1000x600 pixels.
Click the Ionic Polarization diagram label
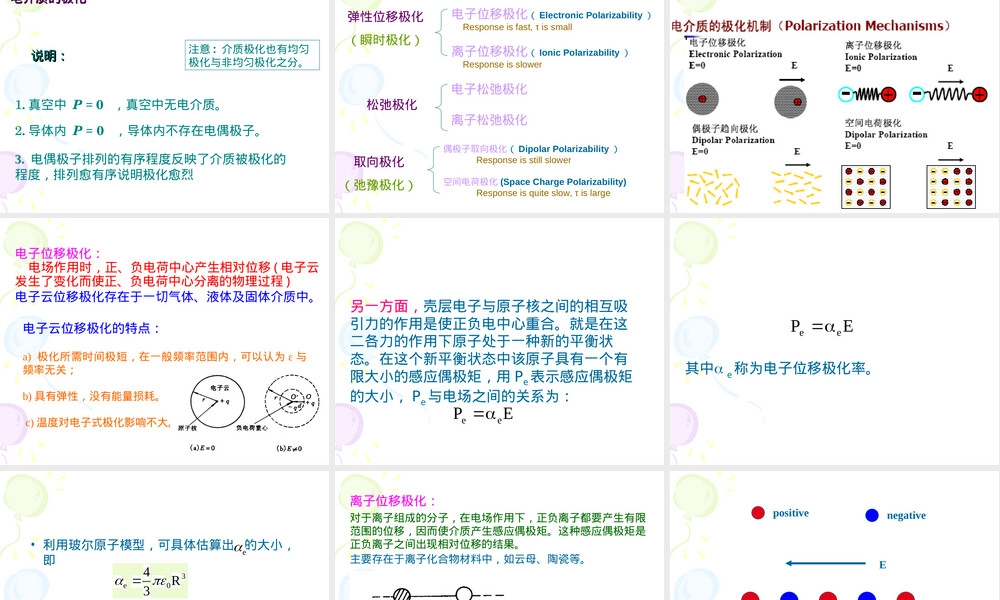881,57
